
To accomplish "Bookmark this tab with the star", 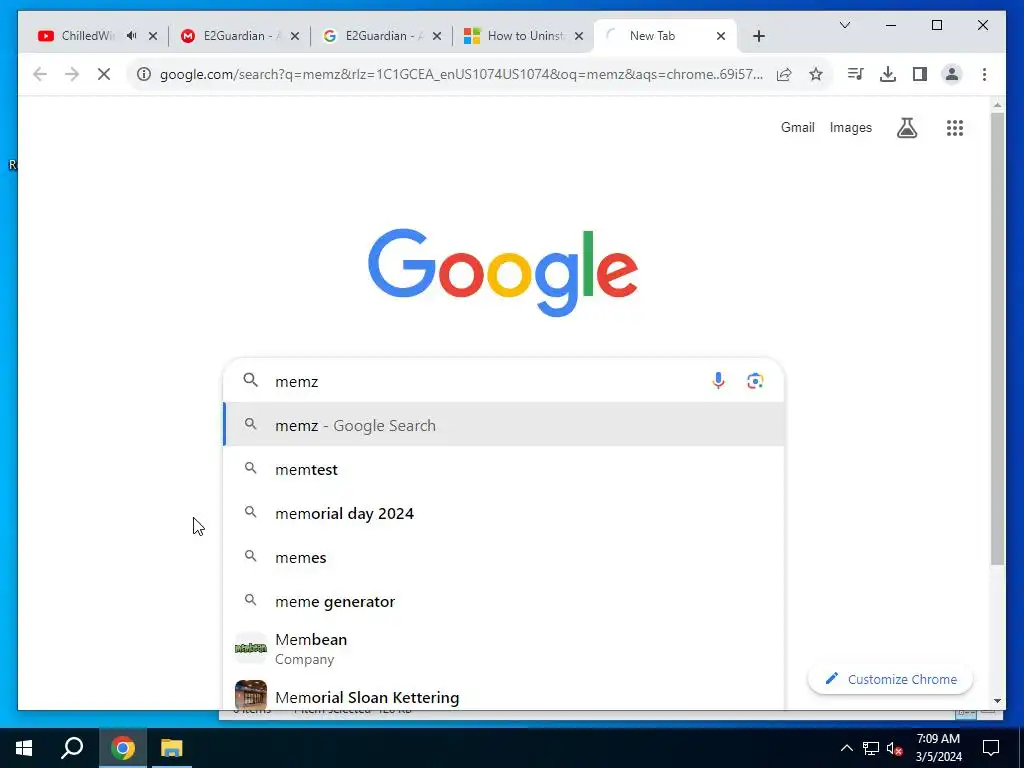I will pos(816,74).
